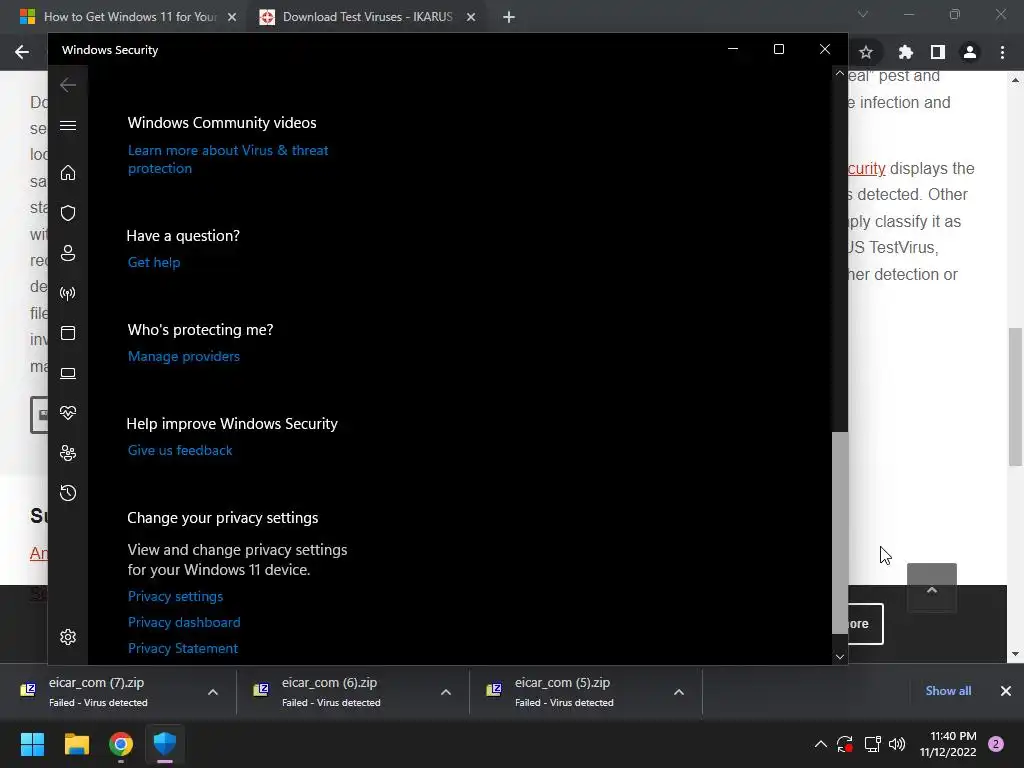Open Device security laptop icon

tap(68, 374)
